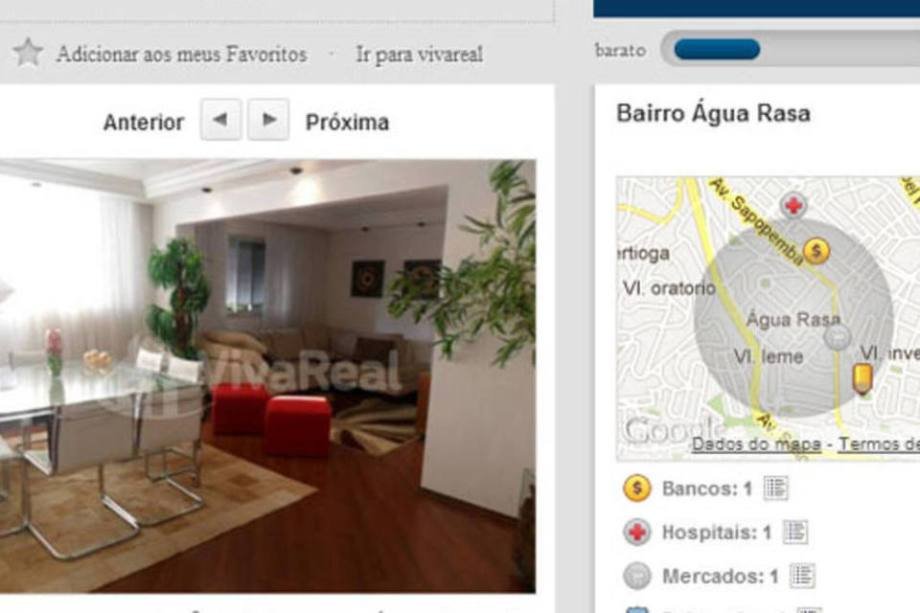Expand the Hospitais list icon
920x613 pixels.
[796, 532]
